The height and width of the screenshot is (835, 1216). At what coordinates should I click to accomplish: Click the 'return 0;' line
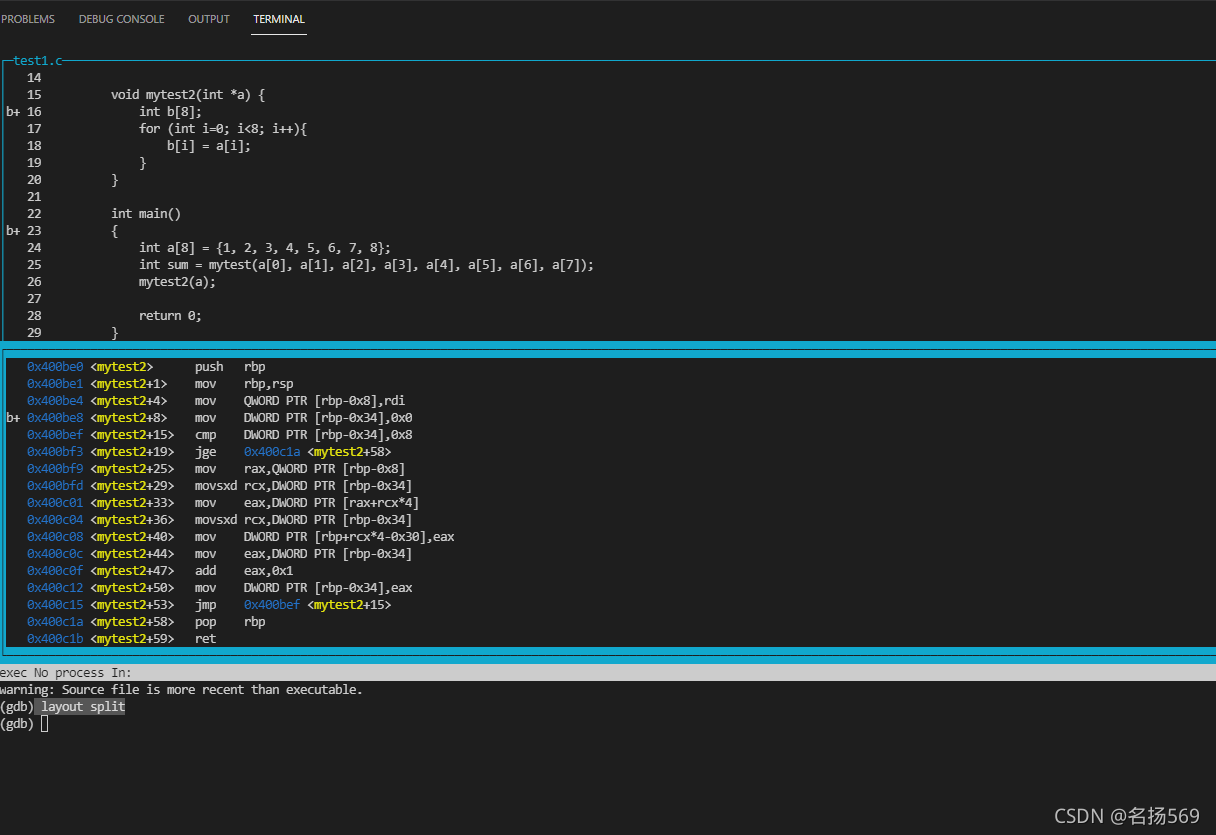click(170, 316)
